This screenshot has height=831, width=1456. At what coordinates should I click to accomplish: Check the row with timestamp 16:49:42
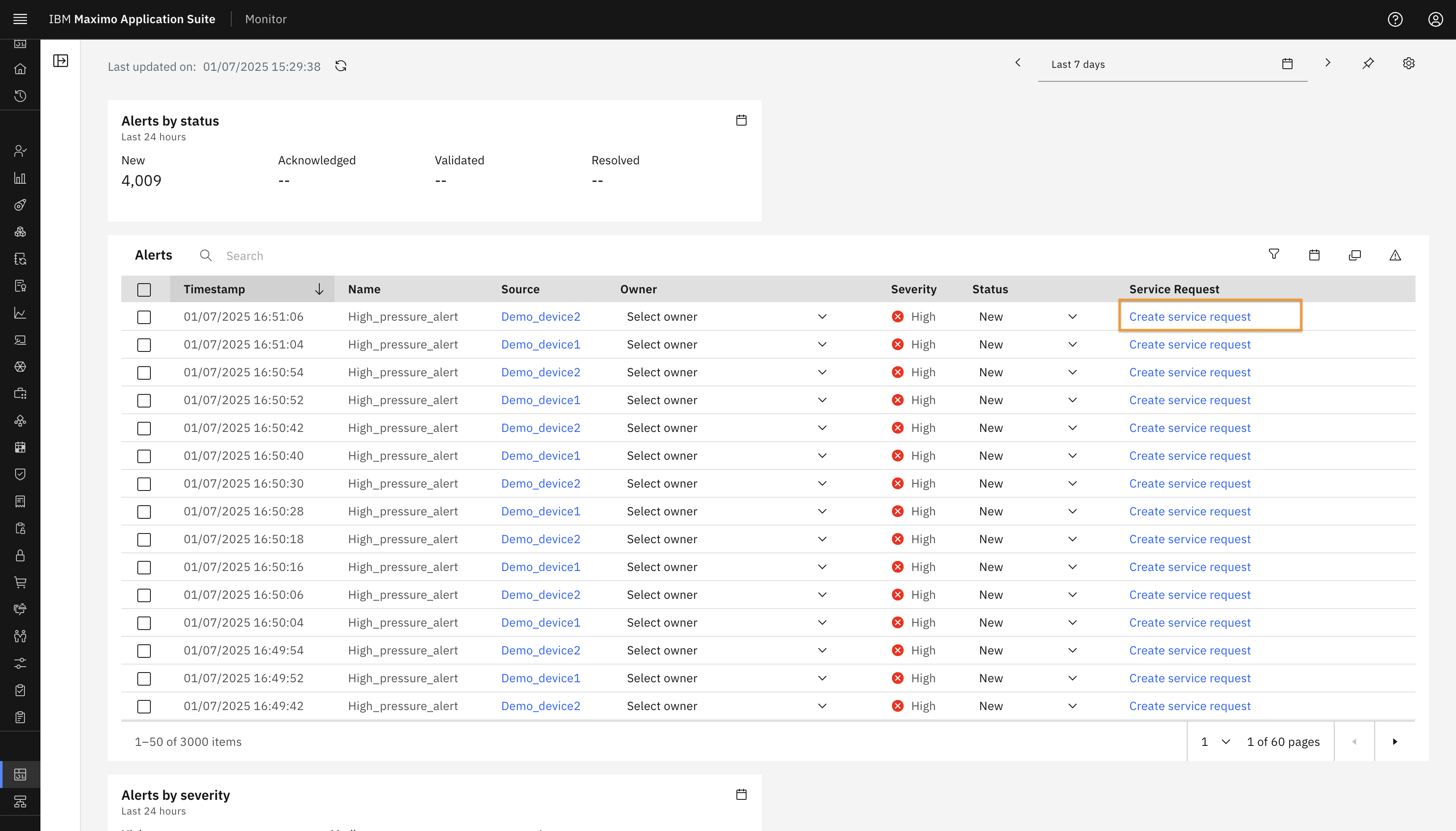point(144,707)
